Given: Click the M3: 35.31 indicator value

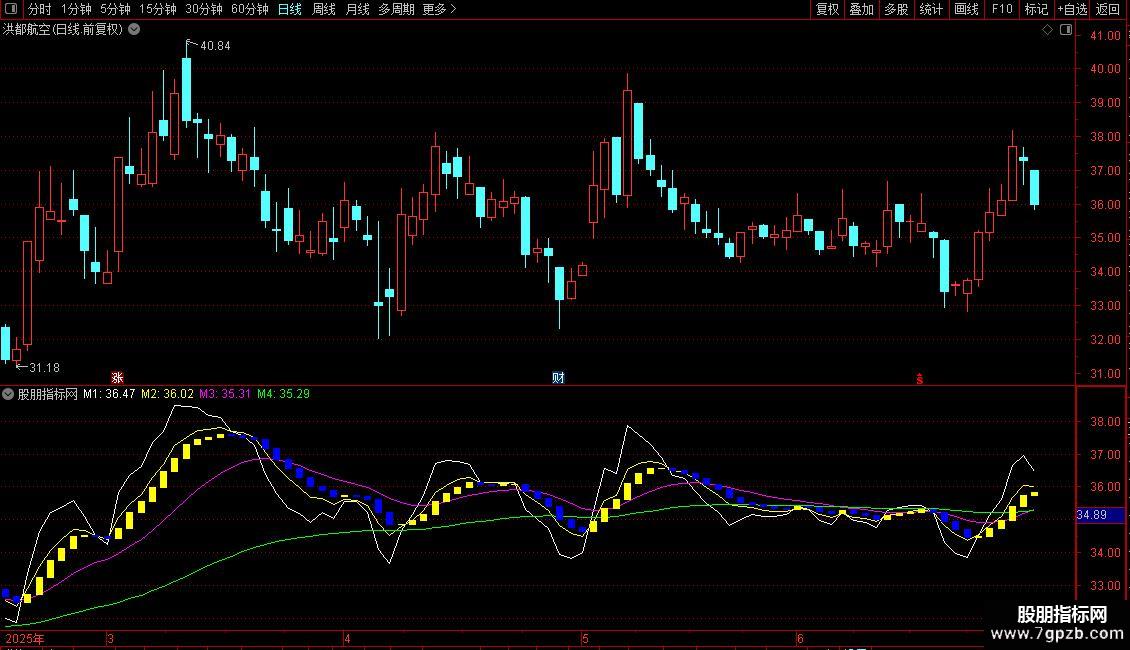Looking at the screenshot, I should point(225,394).
